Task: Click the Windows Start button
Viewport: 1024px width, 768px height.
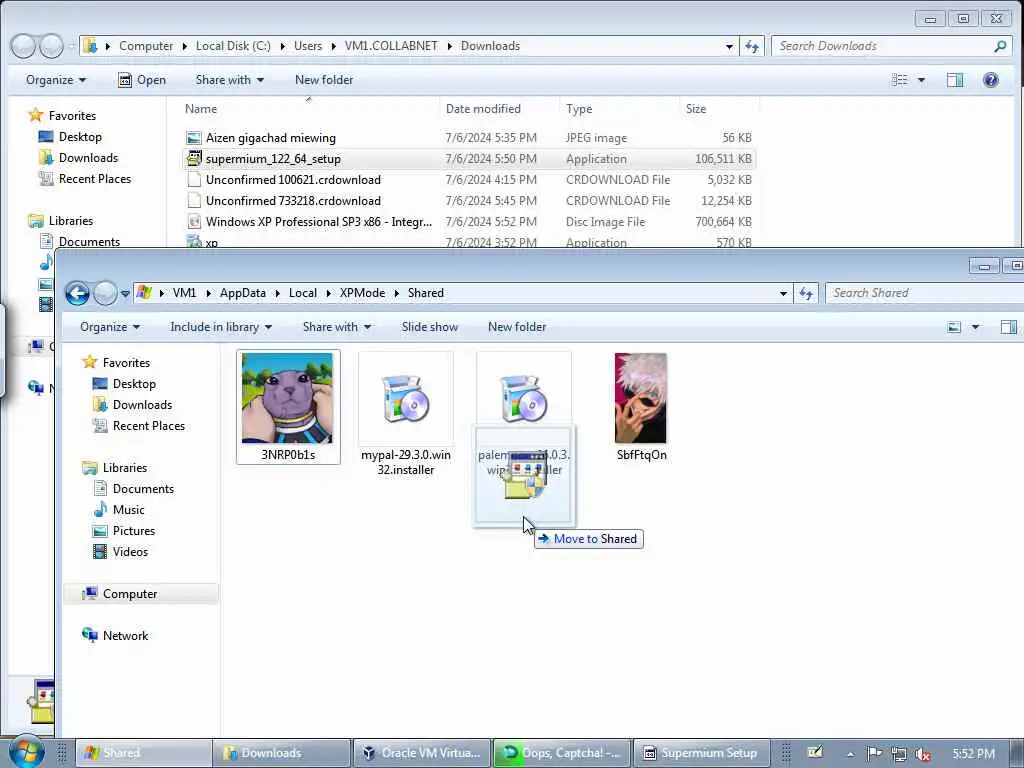Action: point(26,752)
